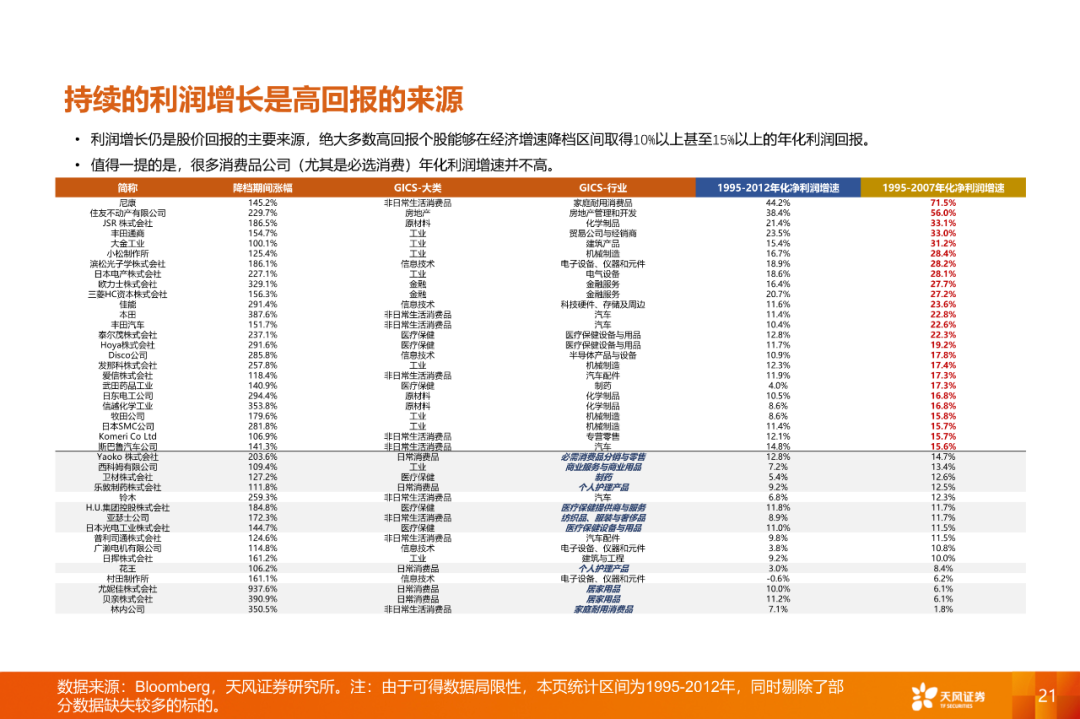Click the negative value -0.6%
Viewport: 1080px width, 719px height.
[778, 579]
